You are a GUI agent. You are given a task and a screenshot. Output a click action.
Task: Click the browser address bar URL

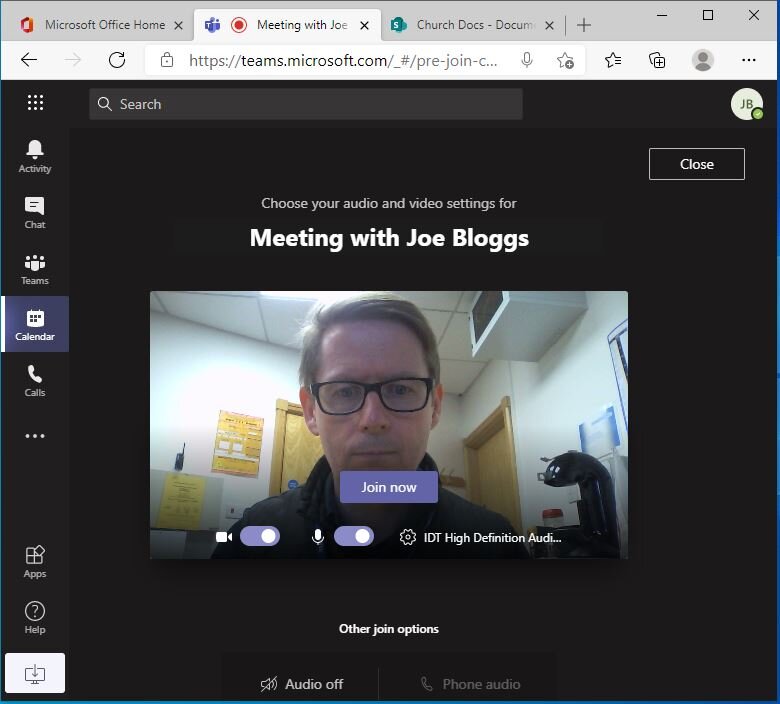click(x=343, y=61)
